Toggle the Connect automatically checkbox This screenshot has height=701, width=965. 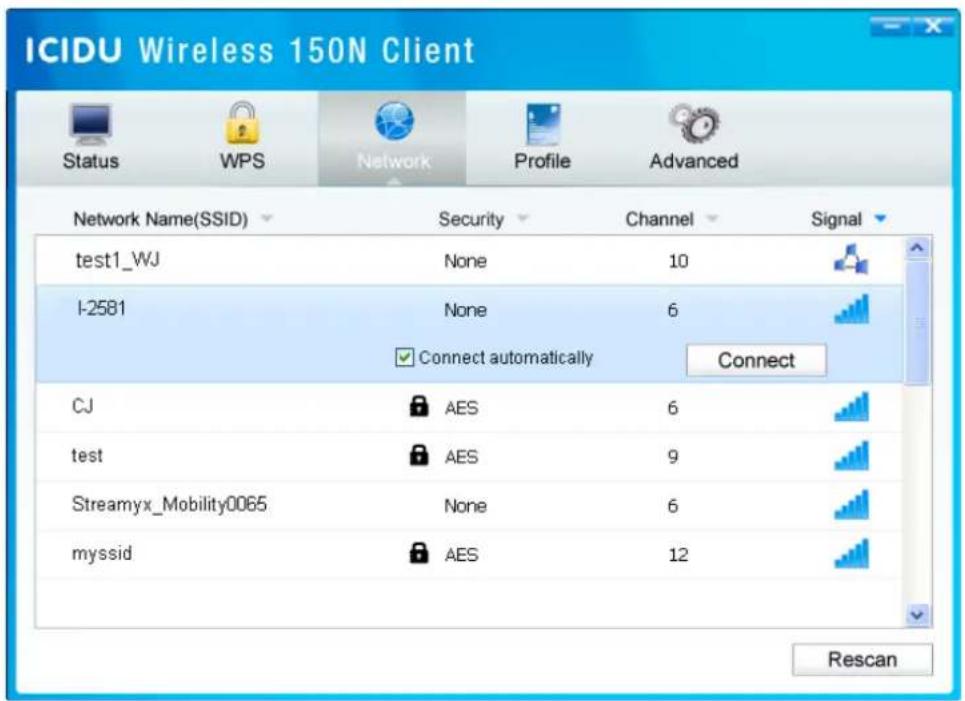click(x=404, y=358)
